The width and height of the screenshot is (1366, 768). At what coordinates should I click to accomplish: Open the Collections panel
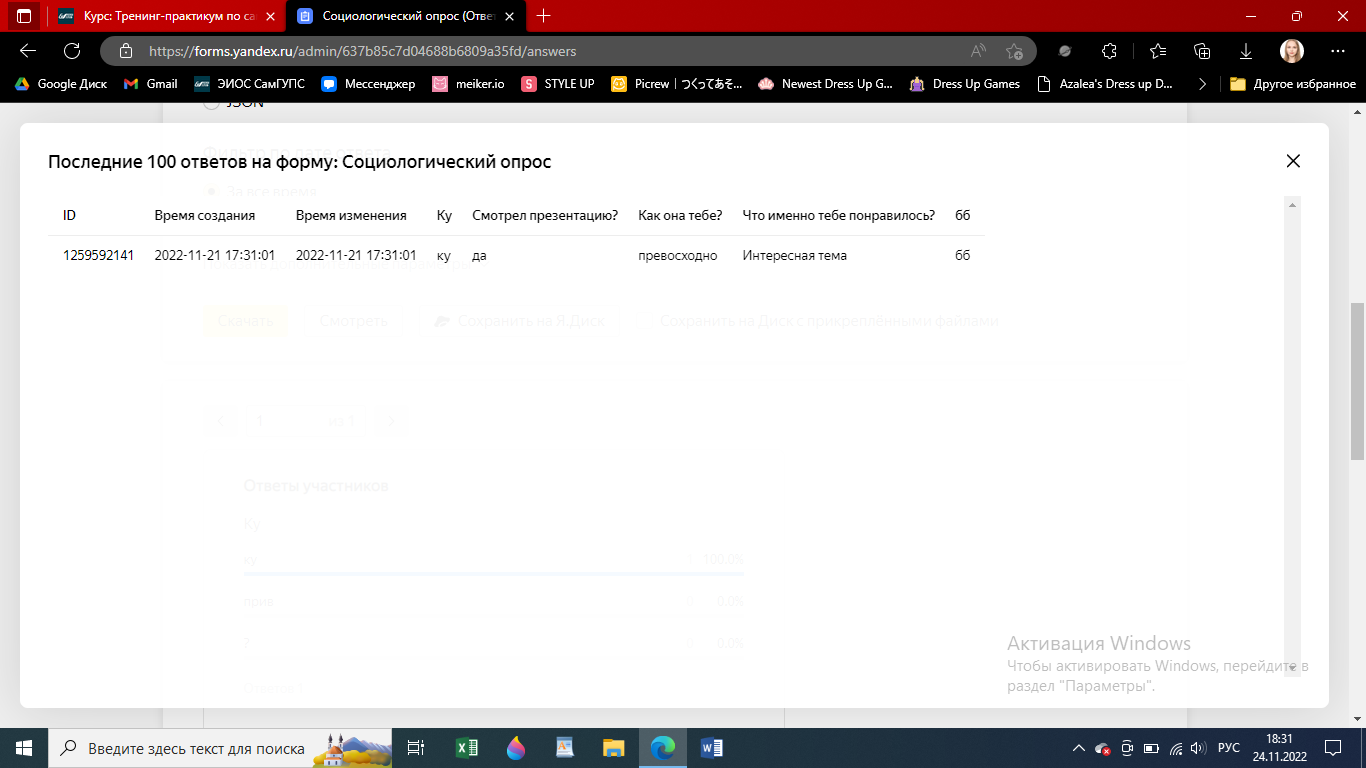tap(1203, 51)
